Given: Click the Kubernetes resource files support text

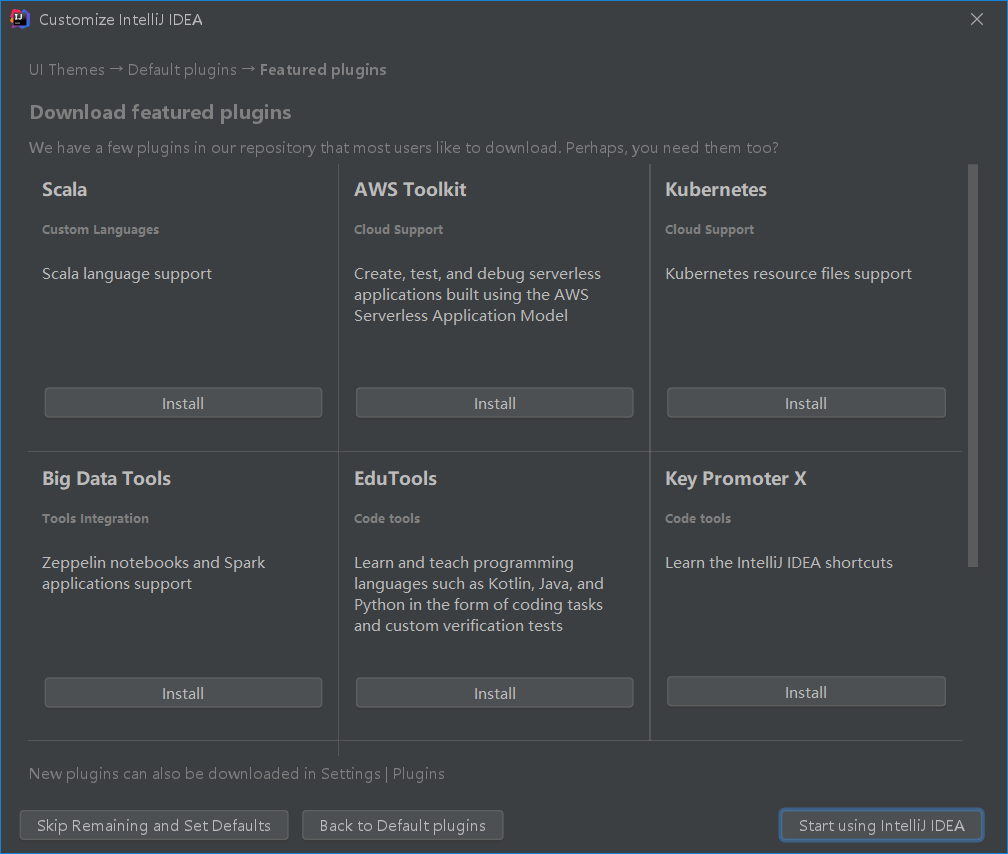Looking at the screenshot, I should [788, 274].
